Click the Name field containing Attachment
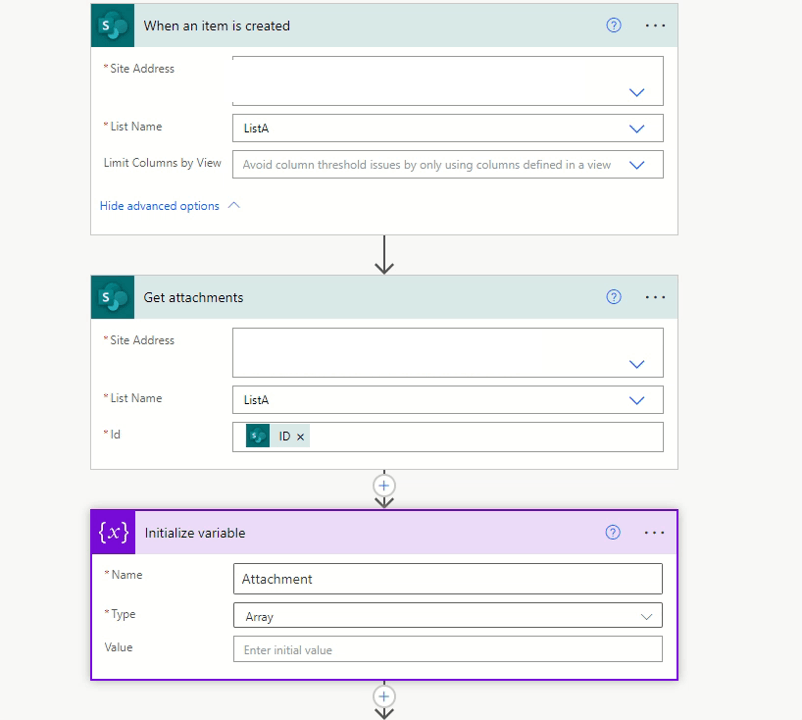Viewport: 802px width, 720px height. 447,578
